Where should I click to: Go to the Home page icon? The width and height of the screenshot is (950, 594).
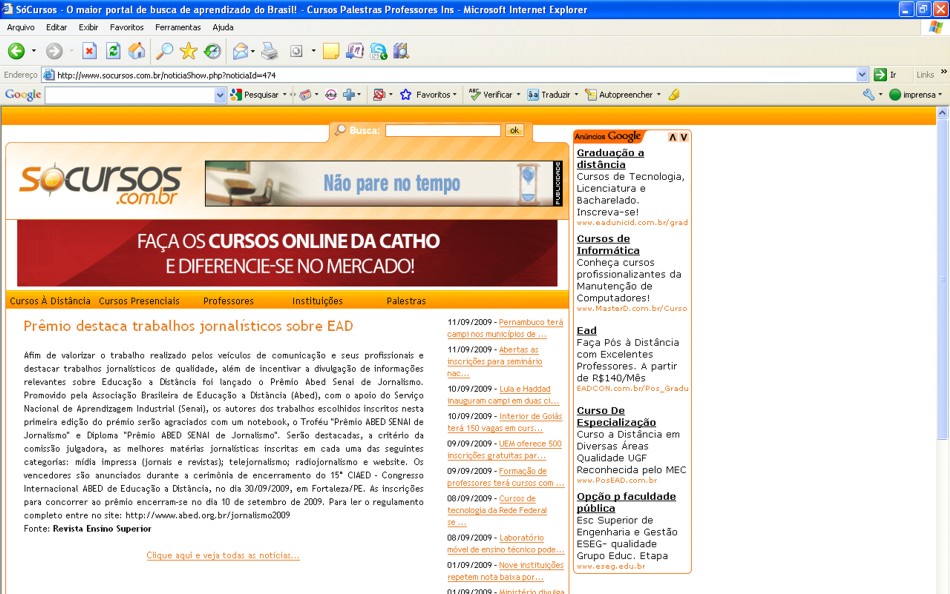click(x=137, y=51)
